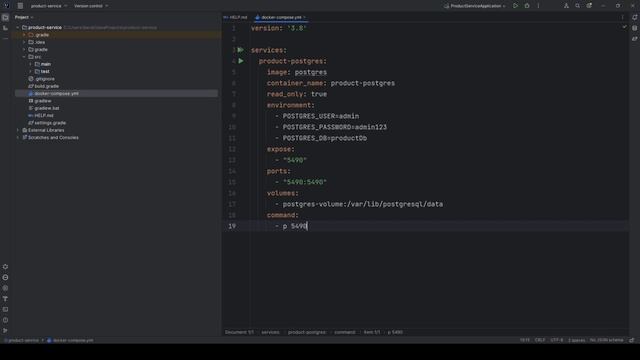Image resolution: width=640 pixels, height=360 pixels.
Task: Click docker-compose.yml in navigation bar
Action: pos(70,340)
